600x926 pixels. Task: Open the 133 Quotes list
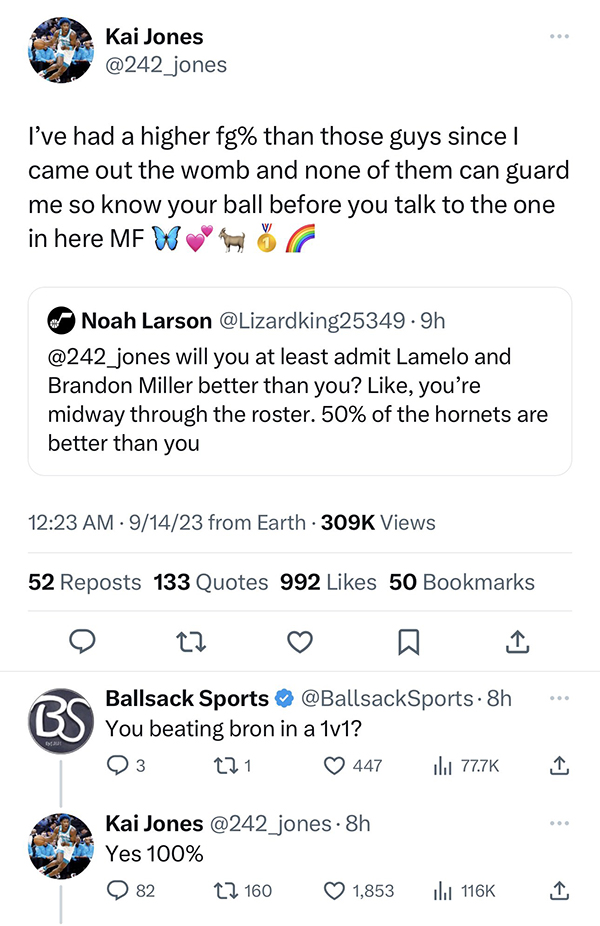(211, 582)
